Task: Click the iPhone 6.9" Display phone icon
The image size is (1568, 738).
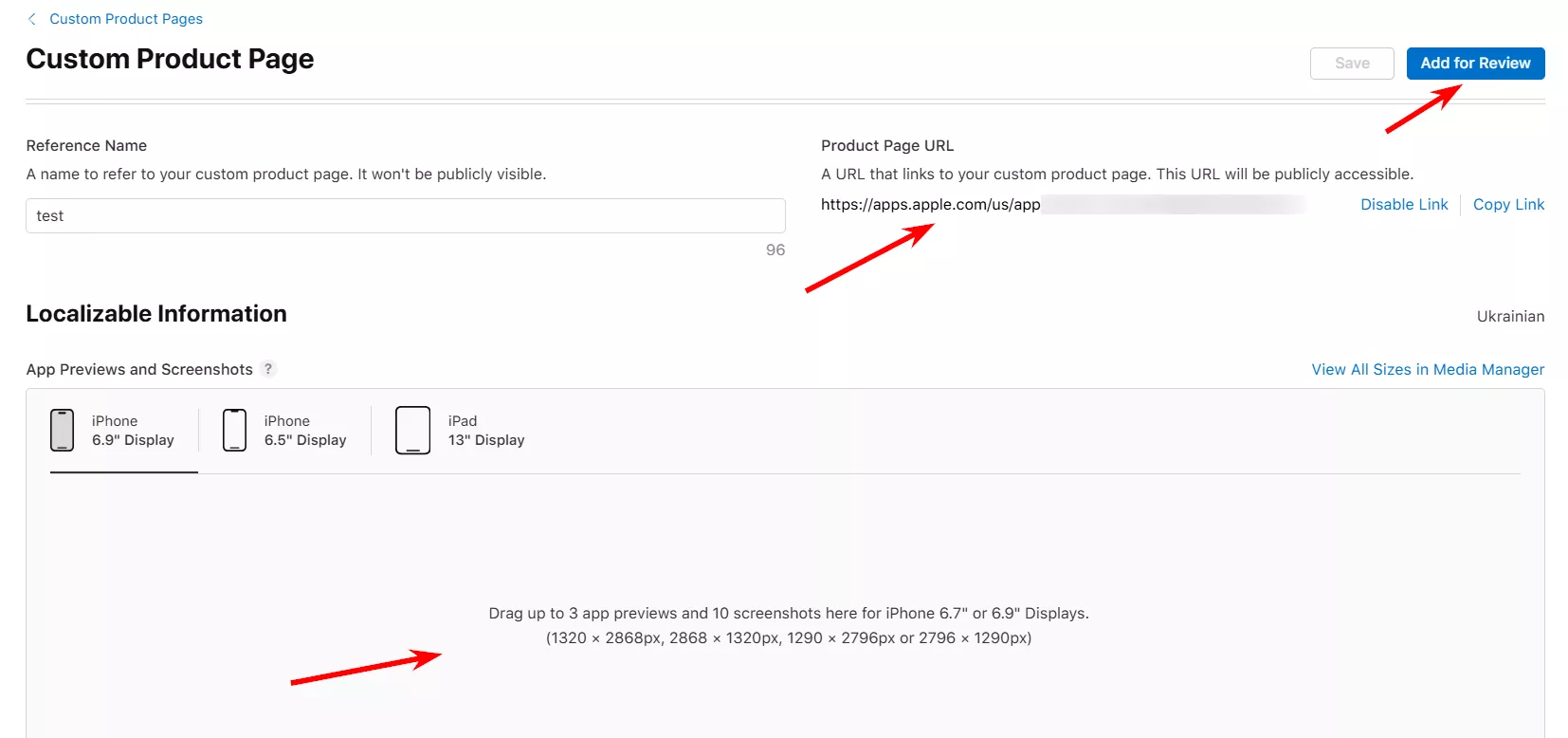Action: tap(62, 430)
